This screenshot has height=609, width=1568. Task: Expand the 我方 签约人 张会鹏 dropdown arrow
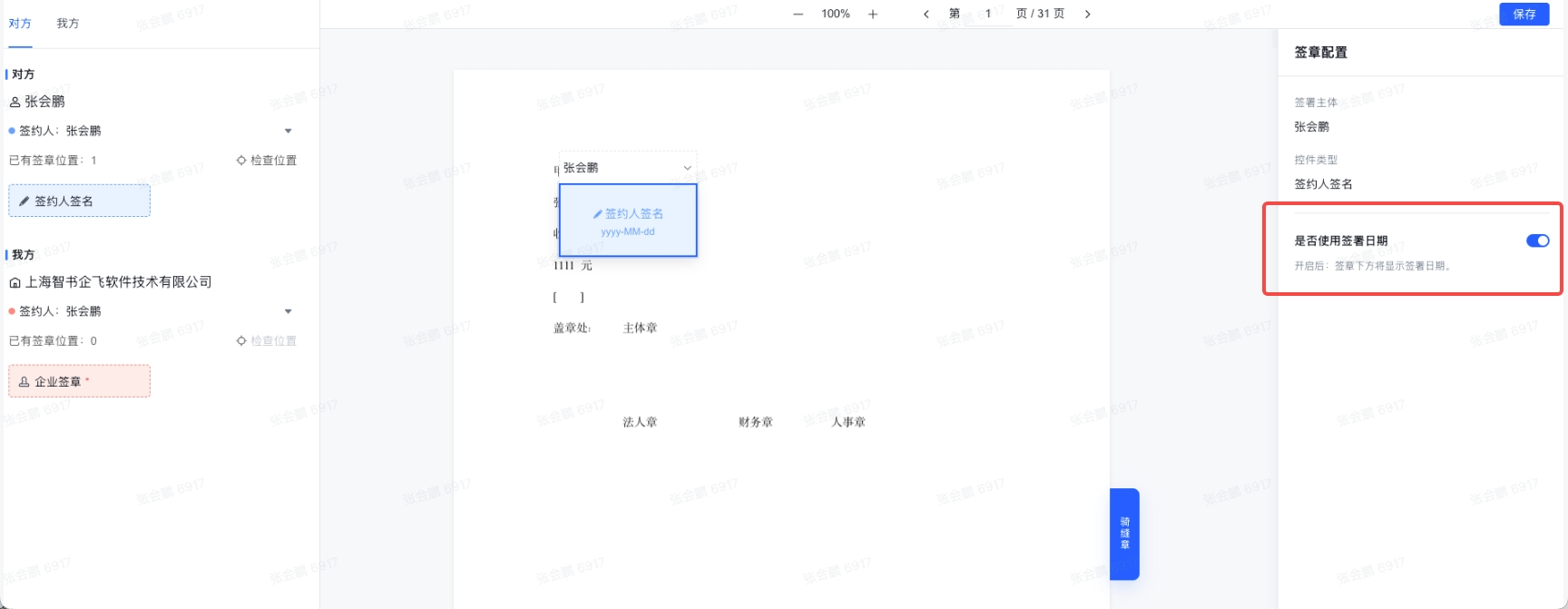pyautogui.click(x=289, y=311)
